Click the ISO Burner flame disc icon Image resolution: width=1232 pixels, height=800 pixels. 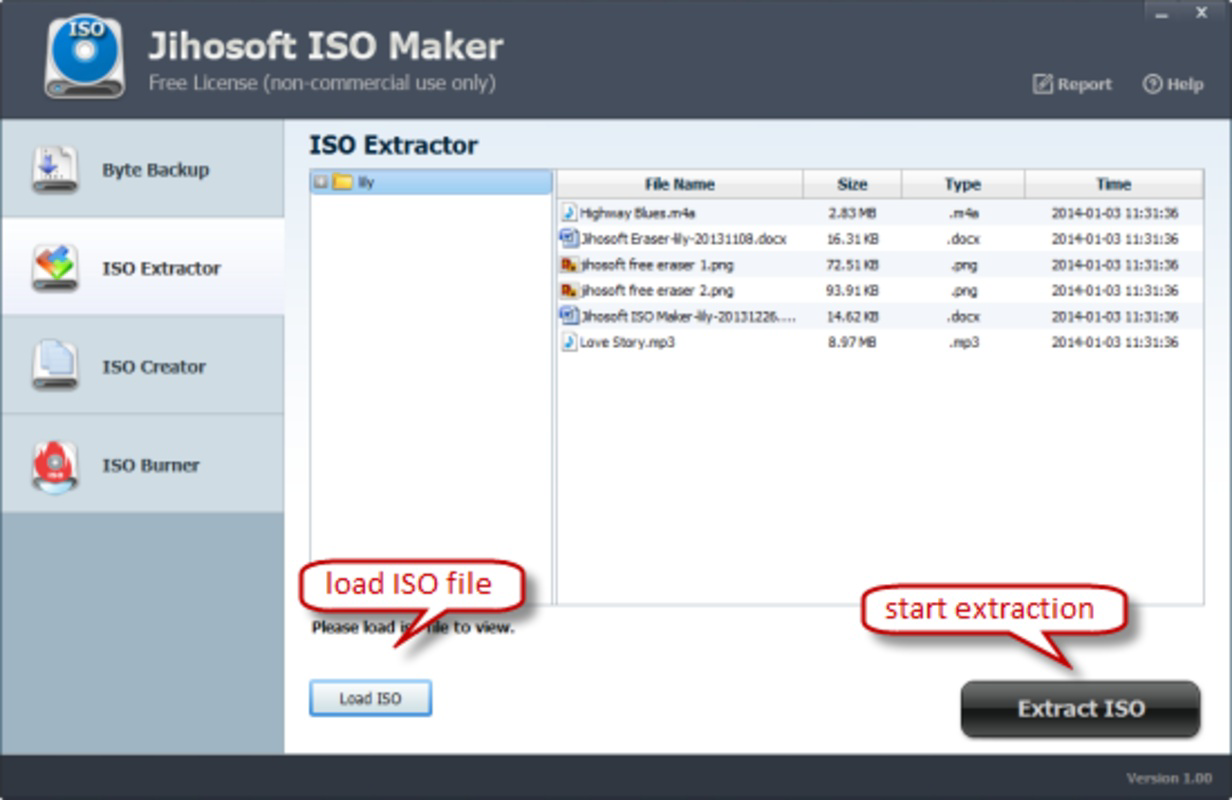tap(55, 465)
